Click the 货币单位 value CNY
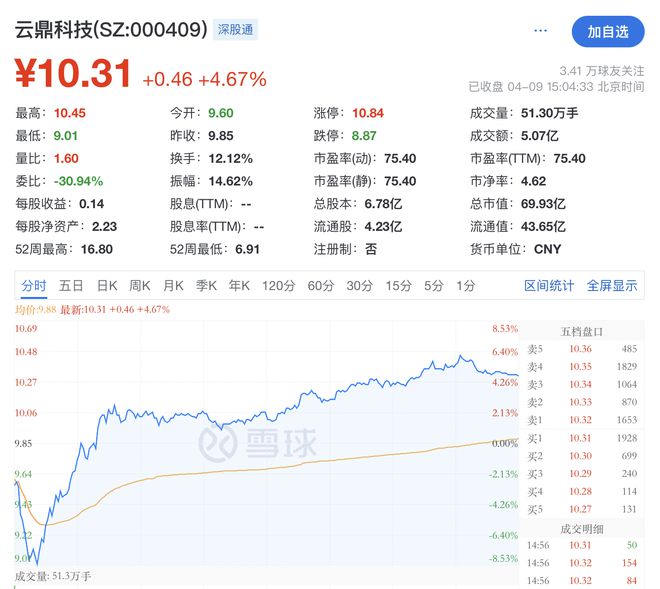Screen dimensions: 660x589 [548, 250]
